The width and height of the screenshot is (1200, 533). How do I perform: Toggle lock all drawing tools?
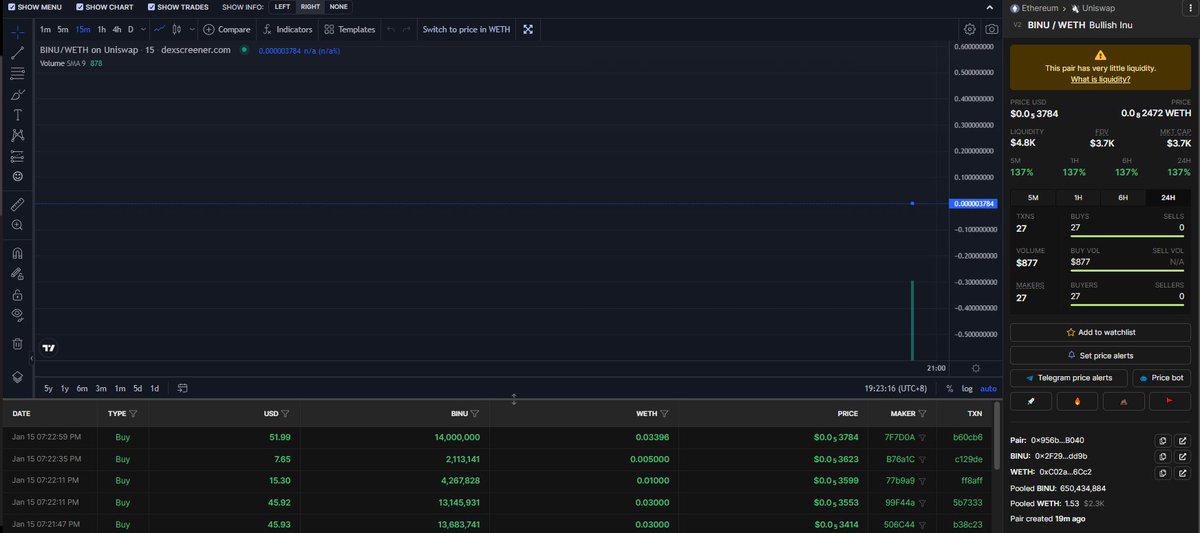17,295
